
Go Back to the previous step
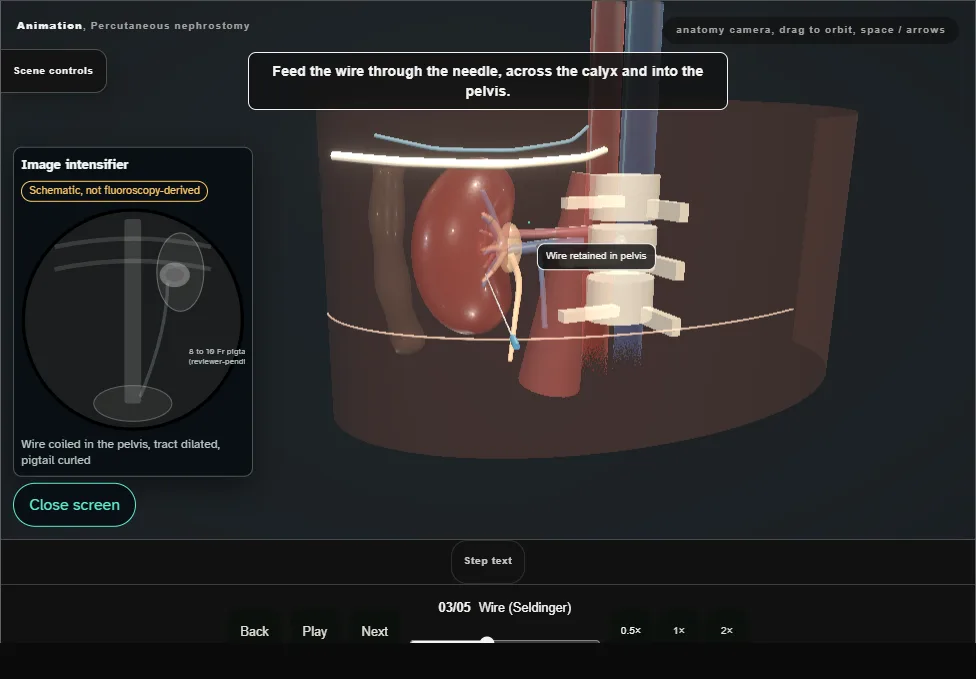pos(254,631)
